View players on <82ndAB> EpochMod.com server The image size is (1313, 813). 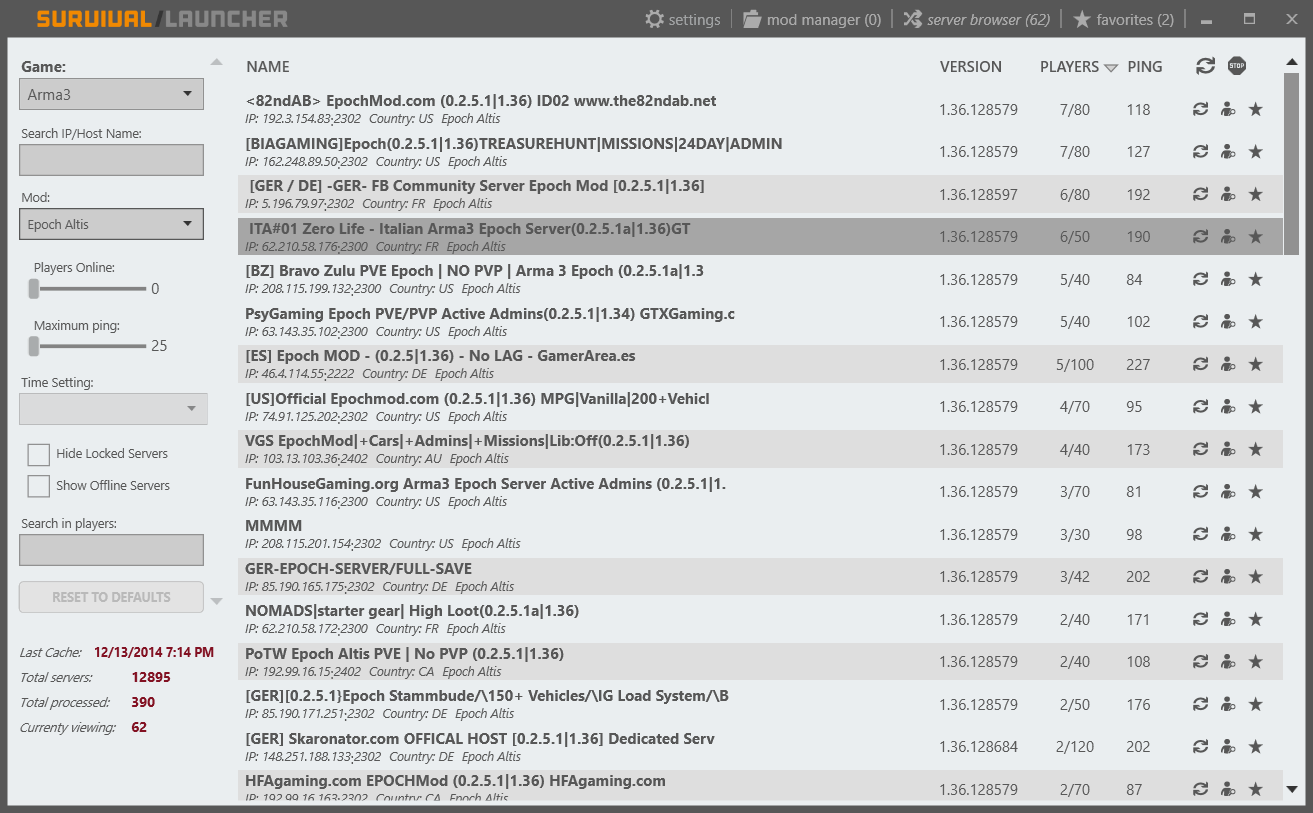pyautogui.click(x=1228, y=109)
